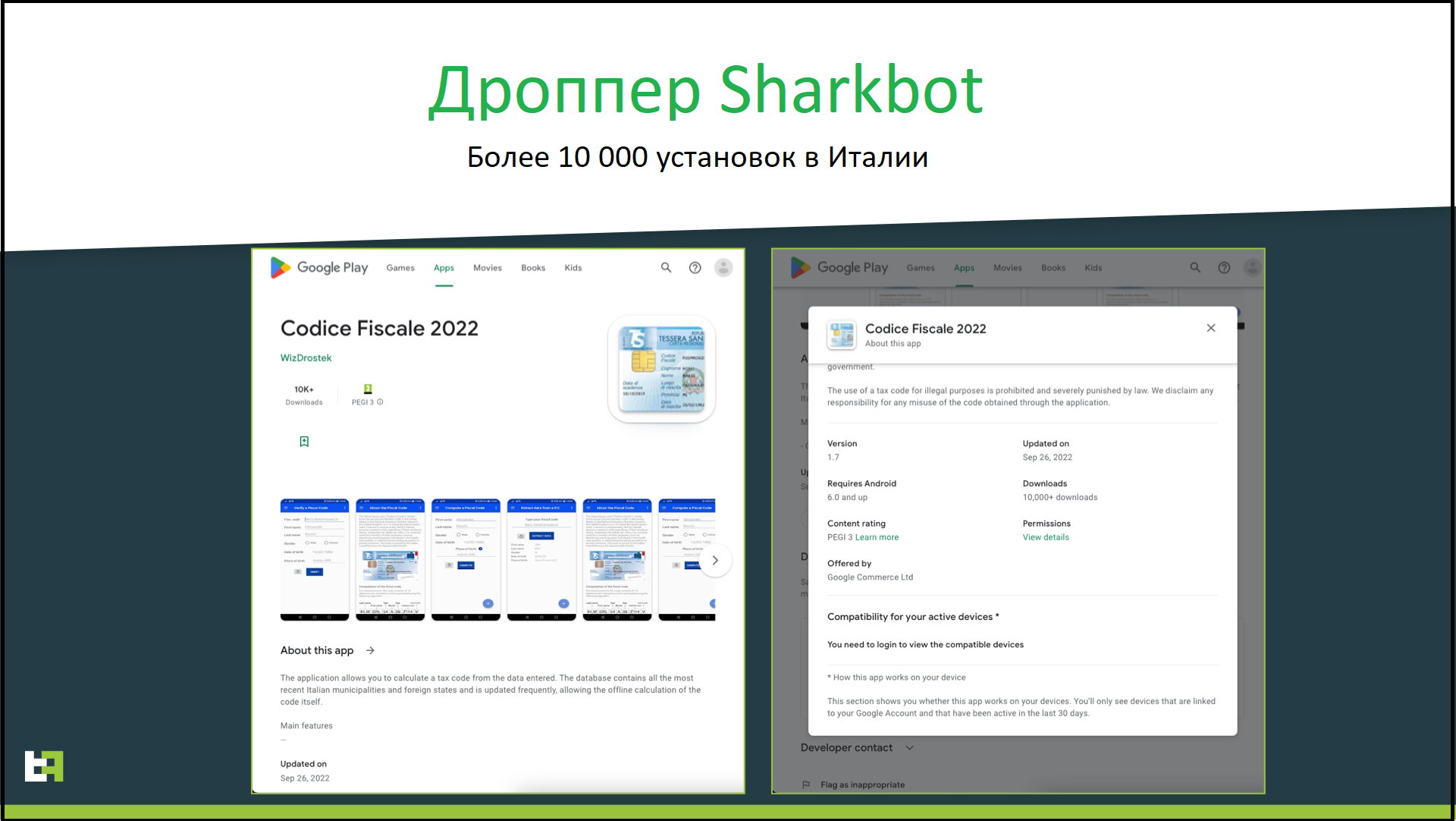The image size is (1456, 821).
Task: Click the PEGI 3 info icon
Action: pyautogui.click(x=380, y=402)
